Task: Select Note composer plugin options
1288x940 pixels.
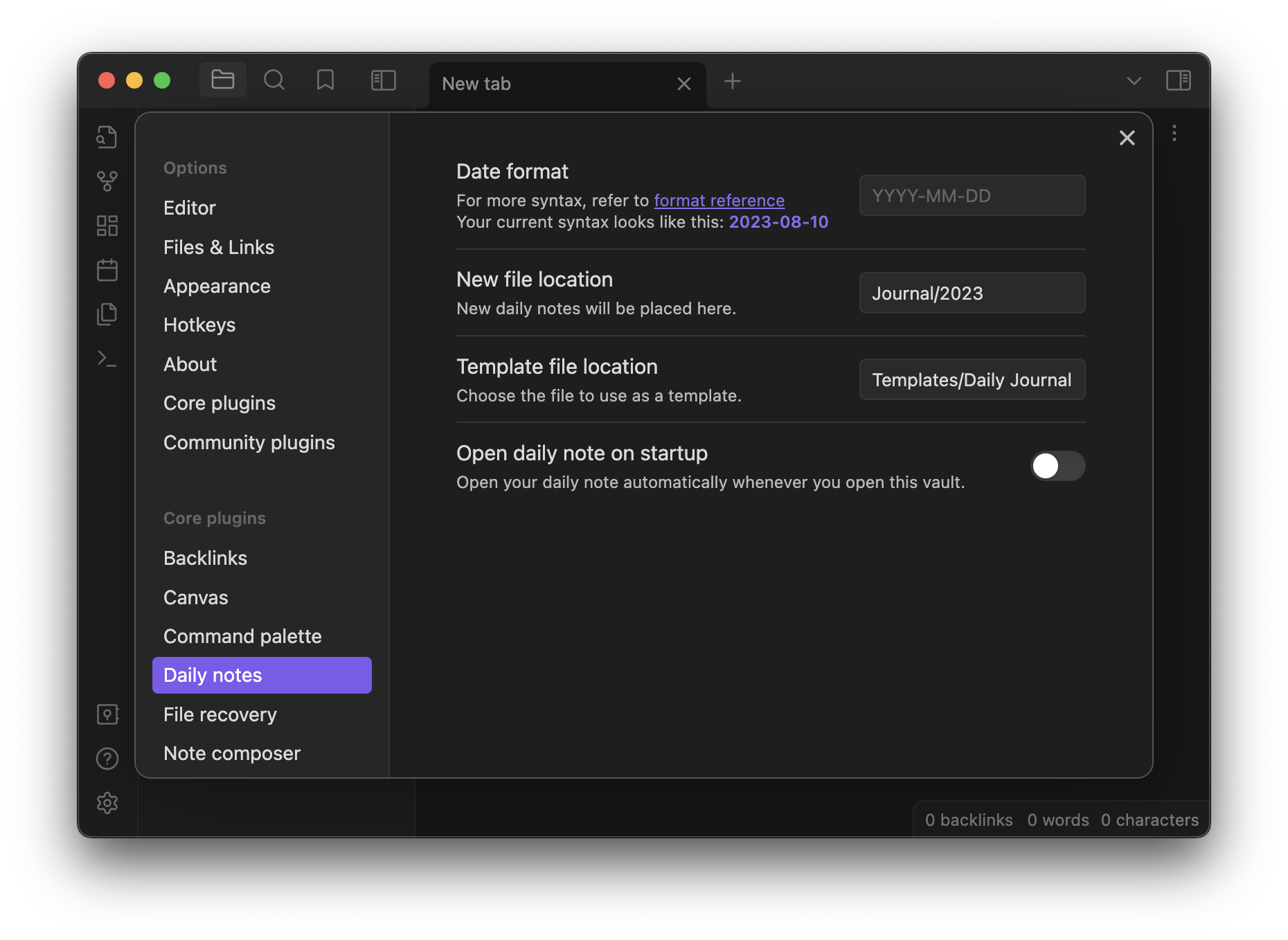Action: 232,753
